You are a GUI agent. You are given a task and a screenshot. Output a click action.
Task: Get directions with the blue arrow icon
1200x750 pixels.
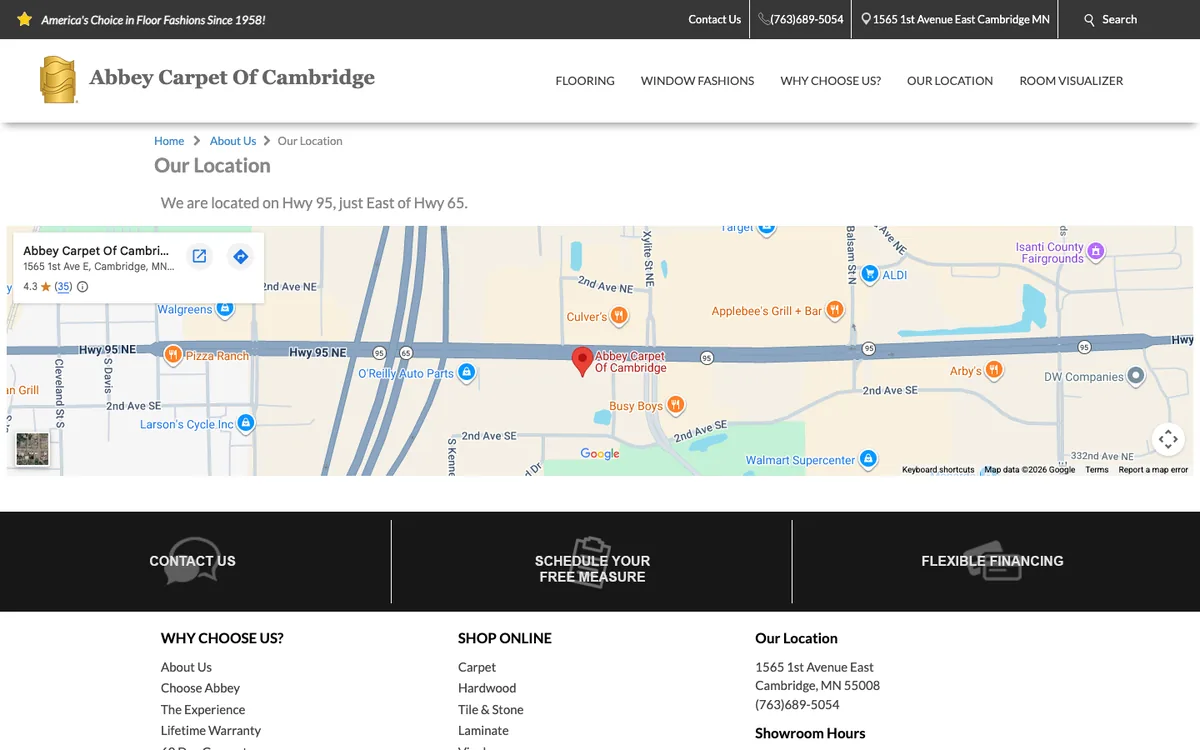240,256
